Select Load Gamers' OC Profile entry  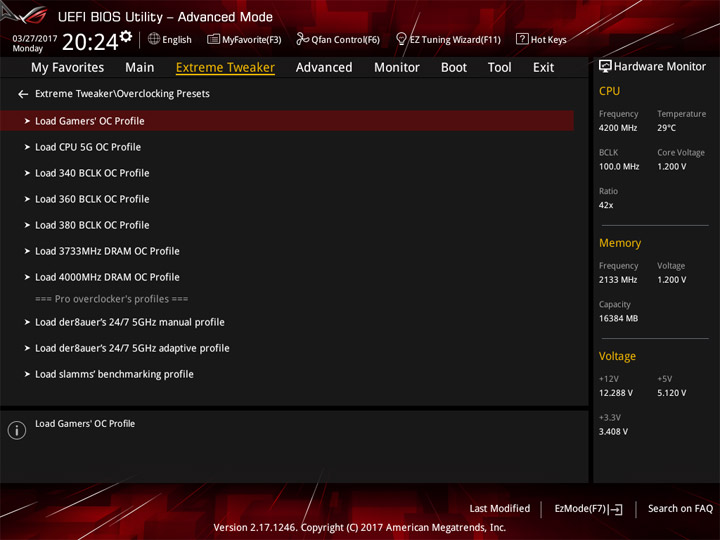coord(287,121)
